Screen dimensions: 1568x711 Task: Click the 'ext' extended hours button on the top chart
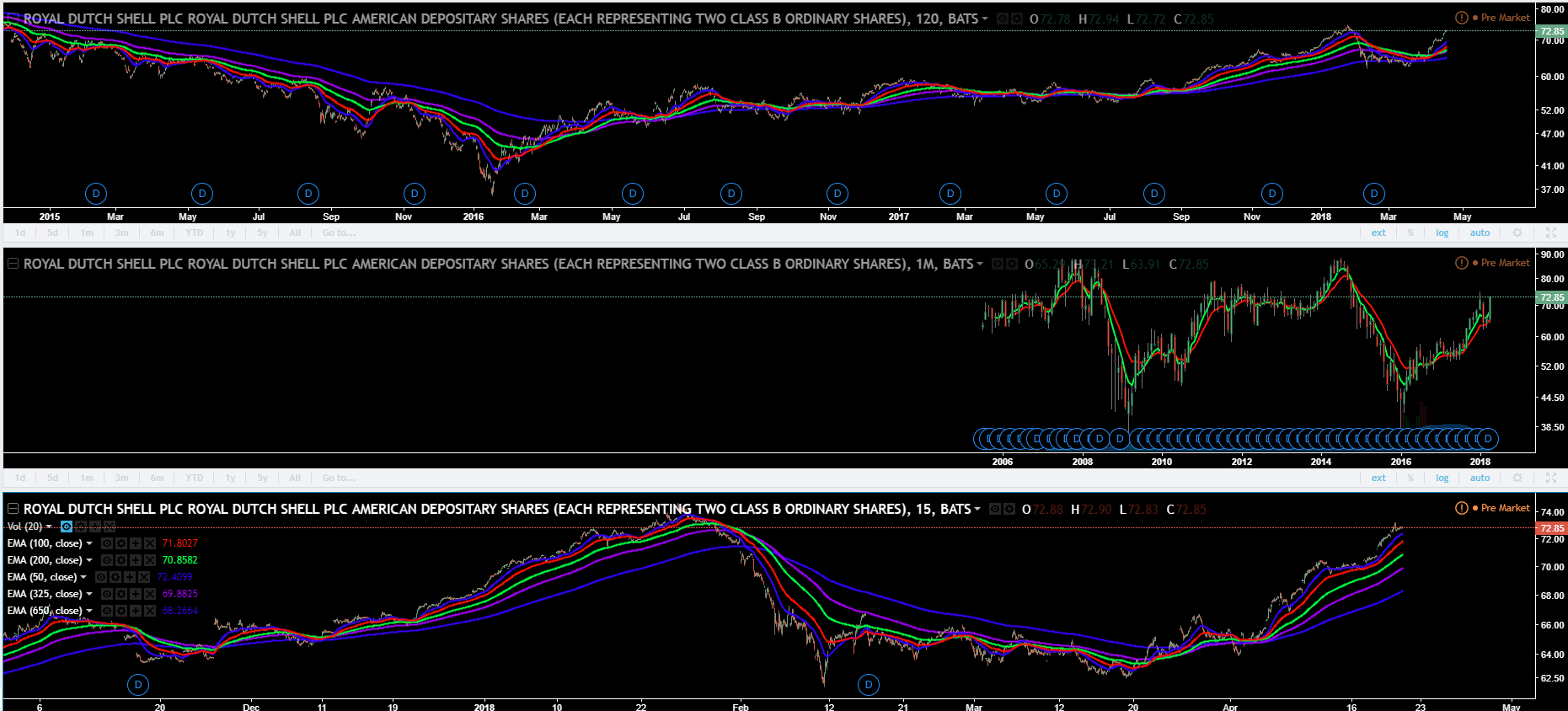pyautogui.click(x=1378, y=233)
